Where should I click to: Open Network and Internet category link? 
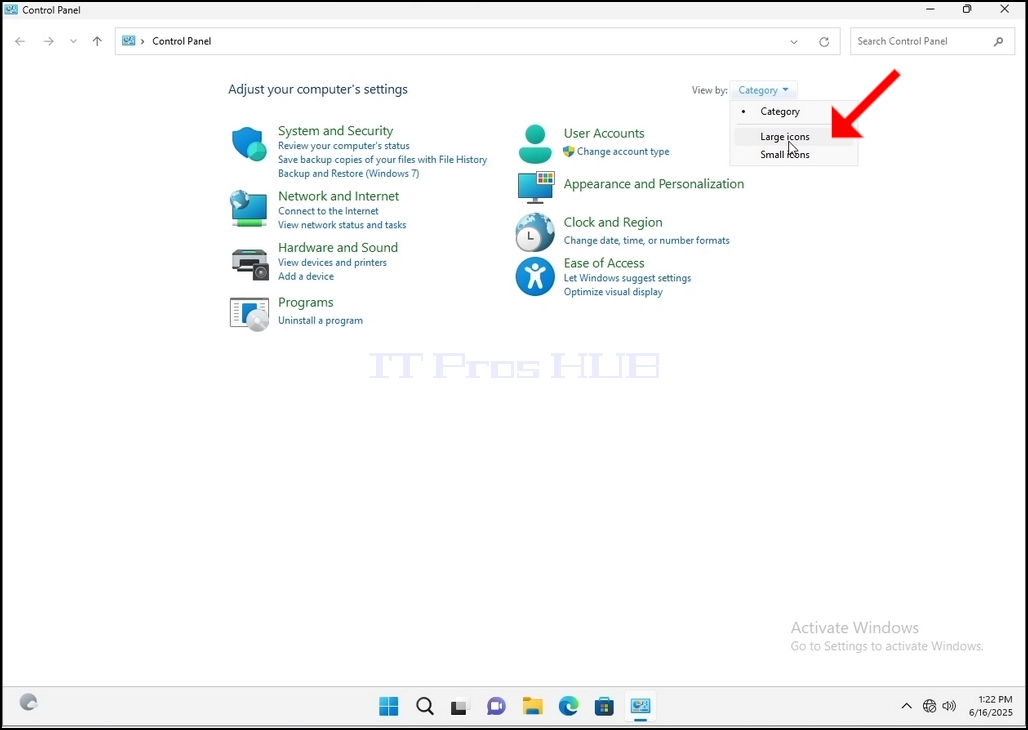(x=338, y=196)
